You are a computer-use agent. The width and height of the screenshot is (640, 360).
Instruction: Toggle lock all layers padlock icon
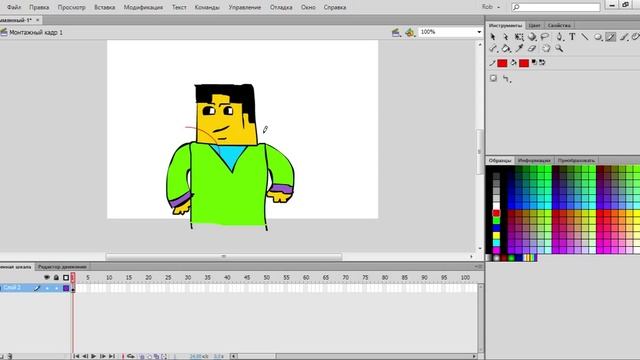pyautogui.click(x=56, y=278)
